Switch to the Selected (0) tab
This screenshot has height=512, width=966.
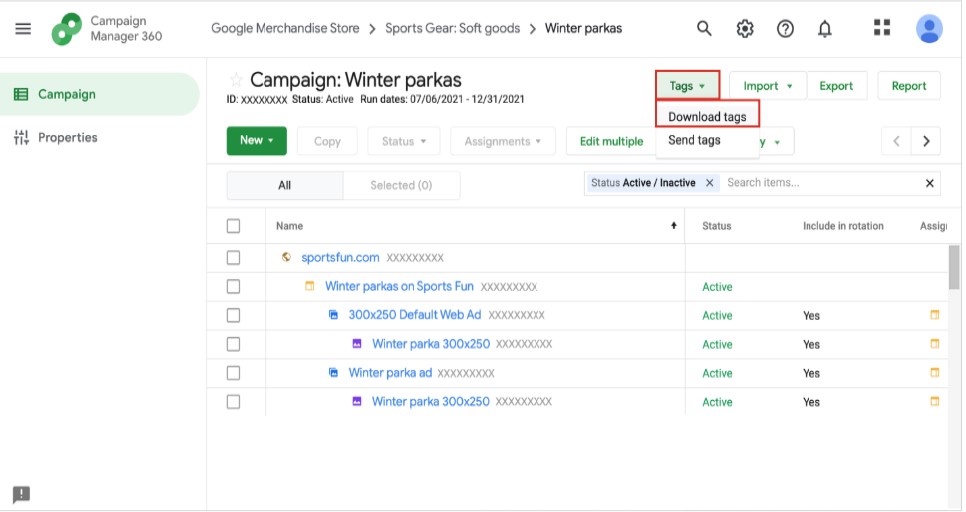click(401, 185)
